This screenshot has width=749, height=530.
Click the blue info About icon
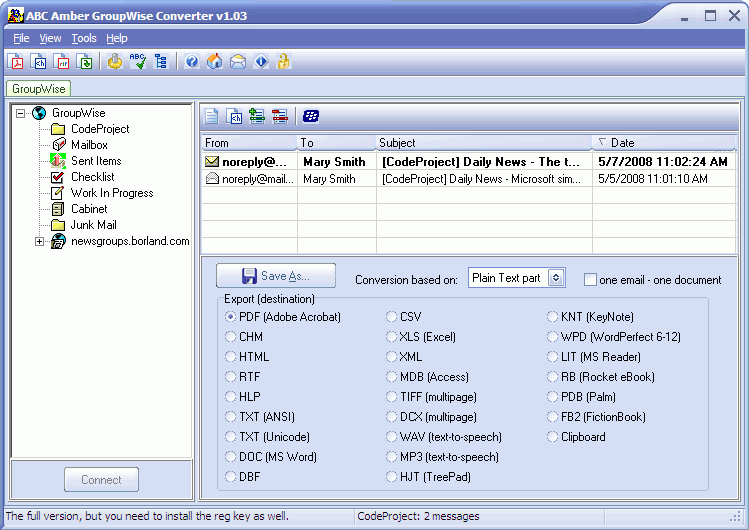(x=261, y=61)
